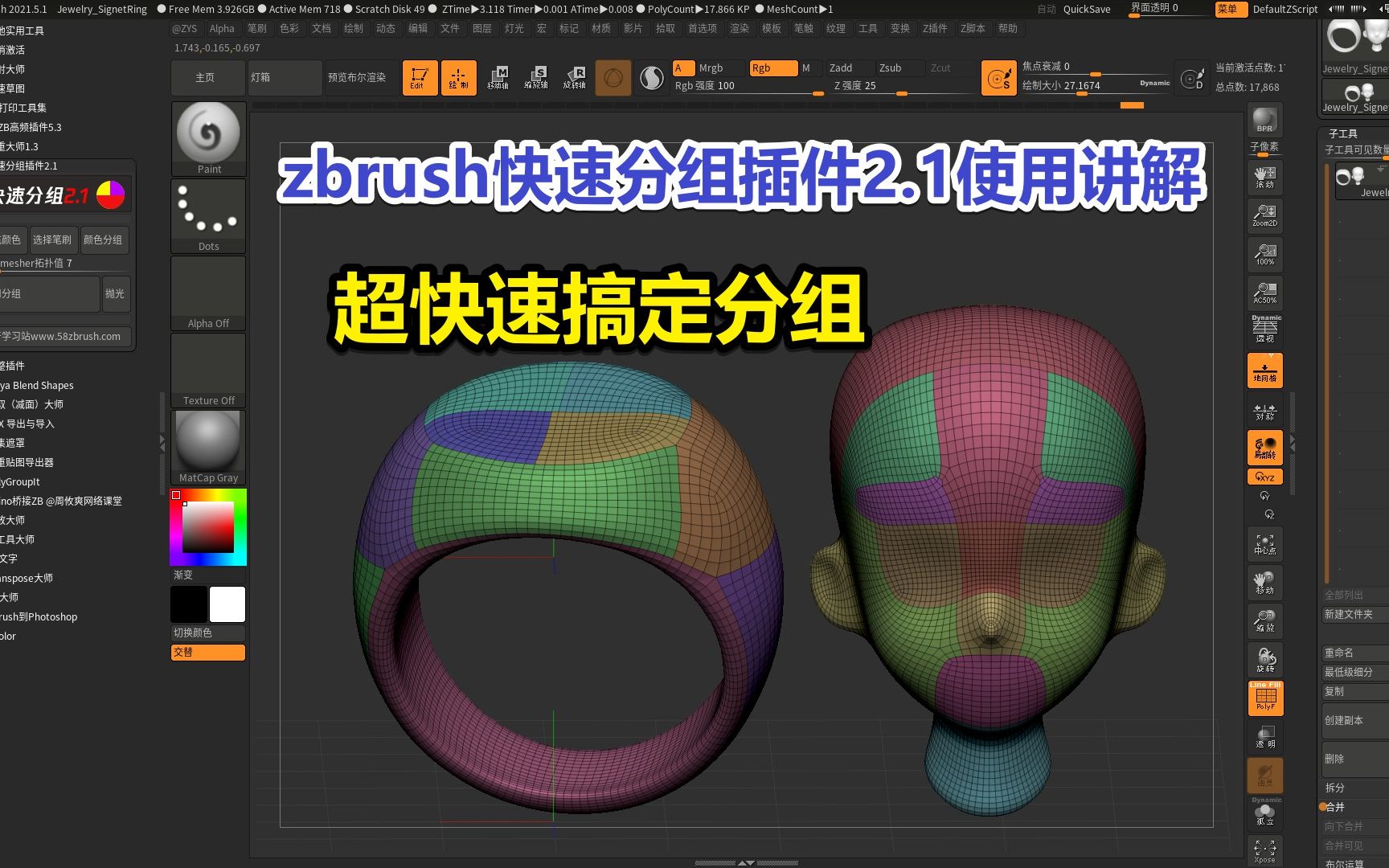Toggle the 地网格 floor grid
This screenshot has width=1389, height=868.
point(1264,370)
